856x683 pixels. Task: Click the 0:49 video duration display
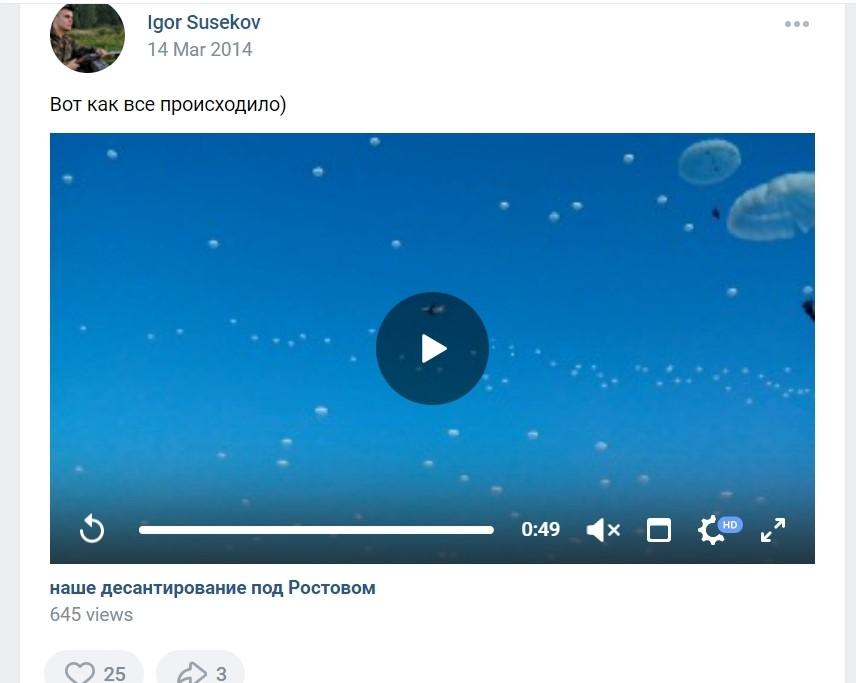pos(540,529)
